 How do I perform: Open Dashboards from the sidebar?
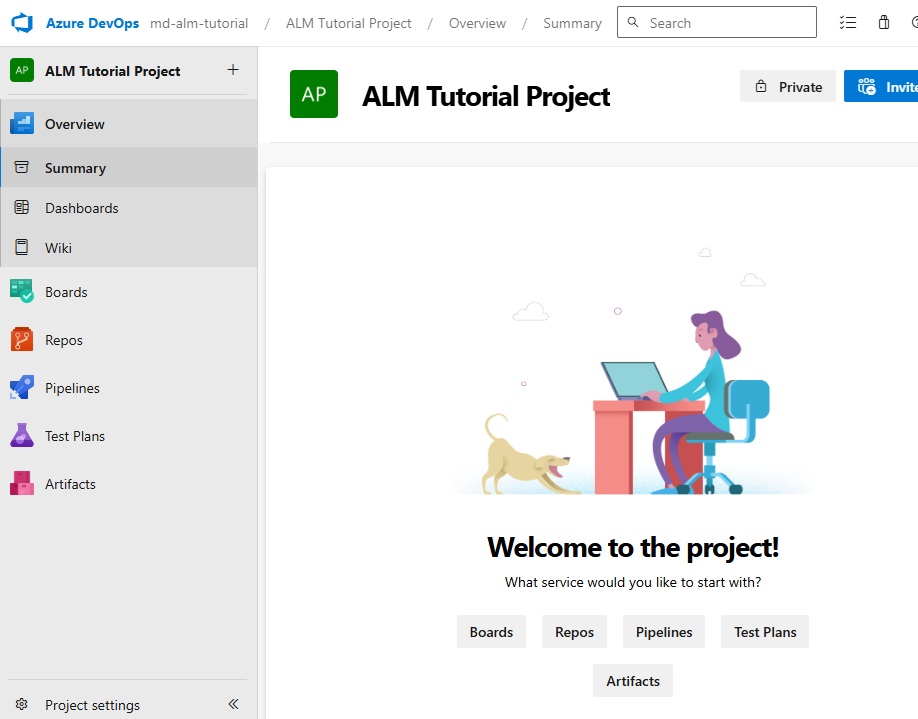coord(129,207)
